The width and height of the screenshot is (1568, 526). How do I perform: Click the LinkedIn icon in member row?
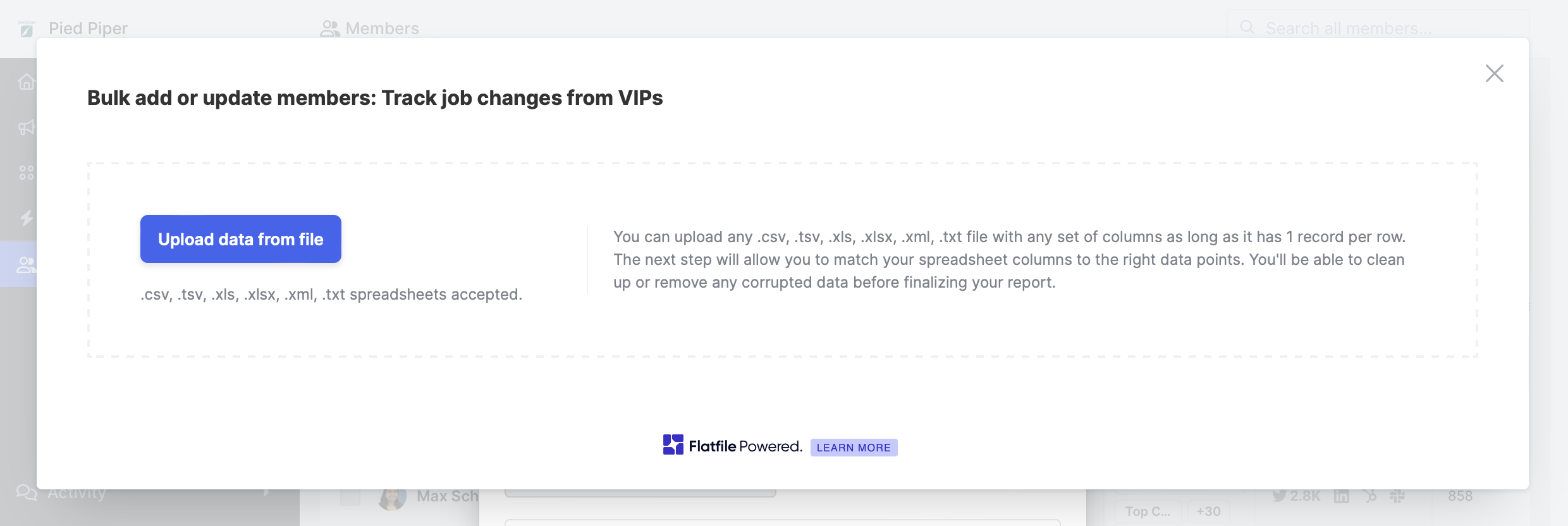(1341, 496)
